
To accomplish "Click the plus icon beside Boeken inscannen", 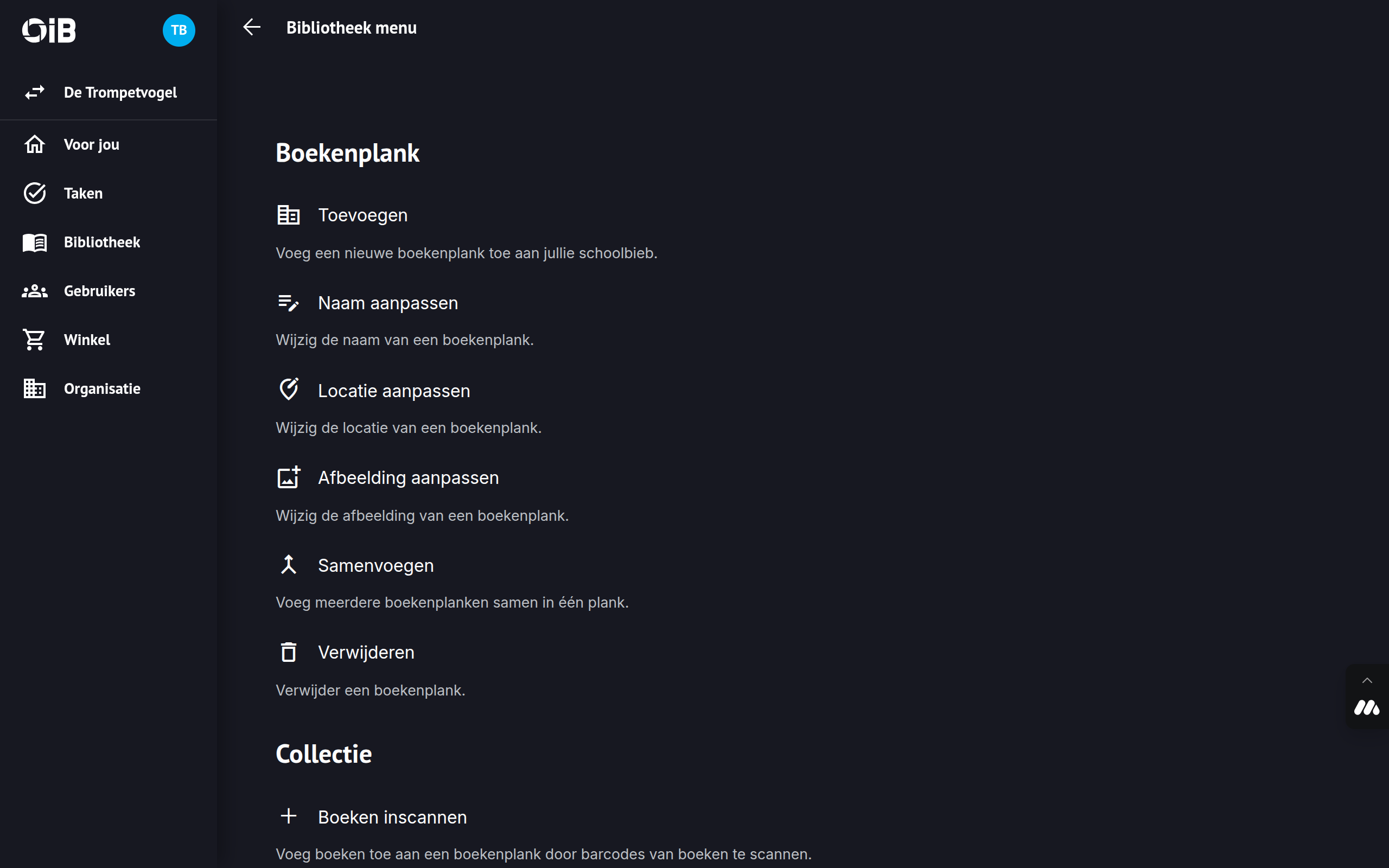I will point(288,816).
